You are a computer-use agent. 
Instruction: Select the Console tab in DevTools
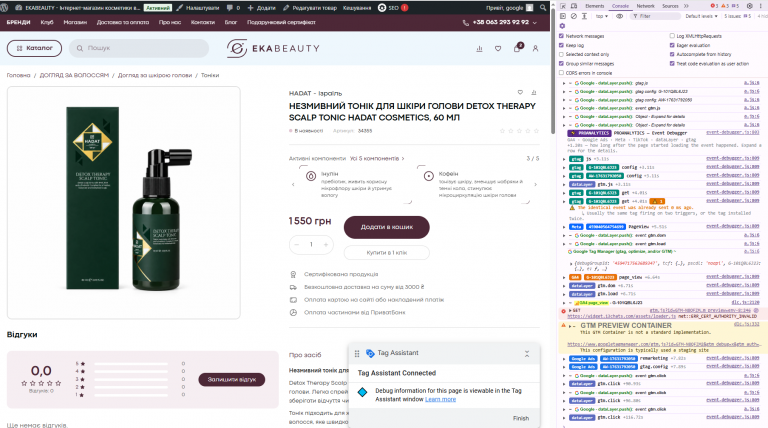(620, 6)
